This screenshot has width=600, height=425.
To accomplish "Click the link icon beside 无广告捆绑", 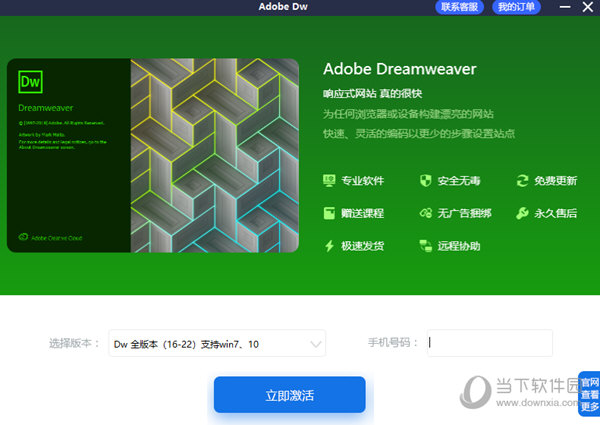I will click(425, 213).
